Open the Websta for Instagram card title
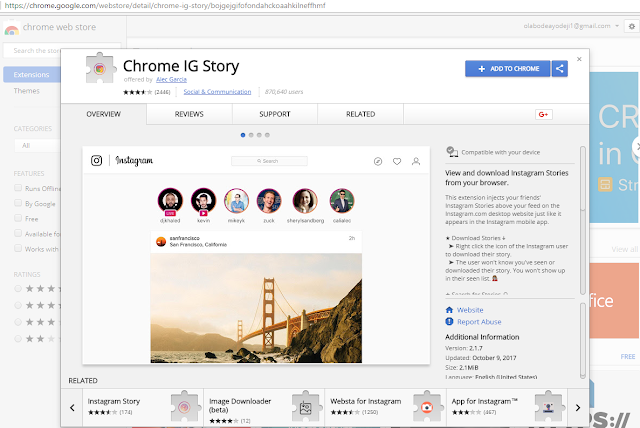 (x=366, y=401)
